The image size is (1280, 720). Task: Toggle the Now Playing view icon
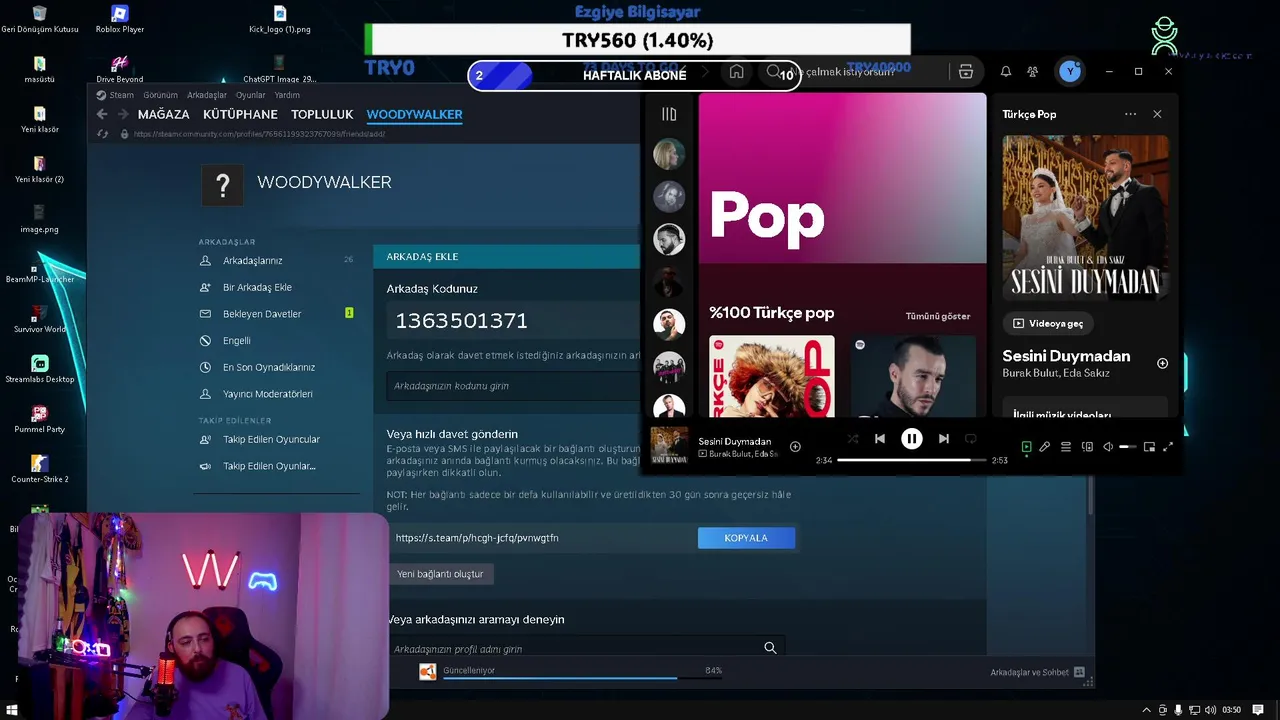[1026, 447]
